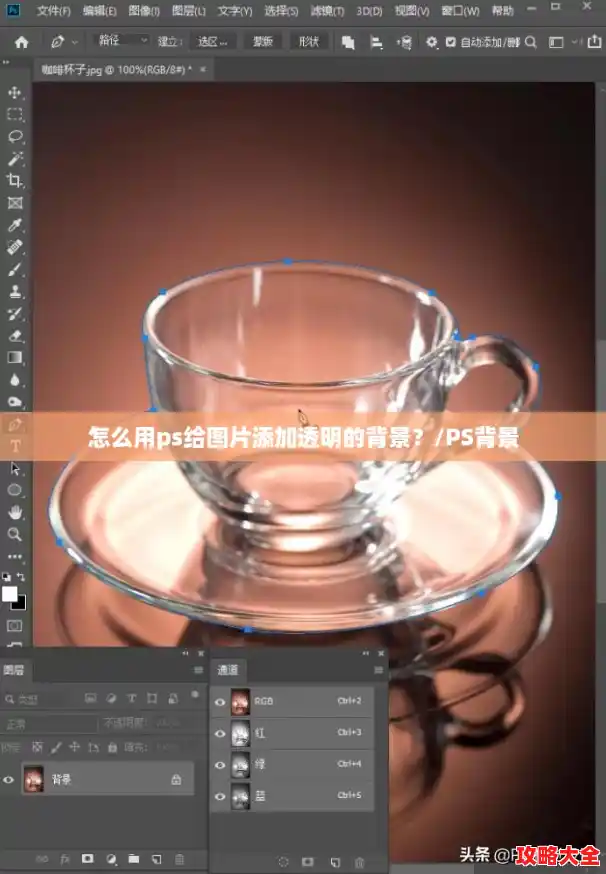Hide the RGB channel eye

click(x=220, y=702)
